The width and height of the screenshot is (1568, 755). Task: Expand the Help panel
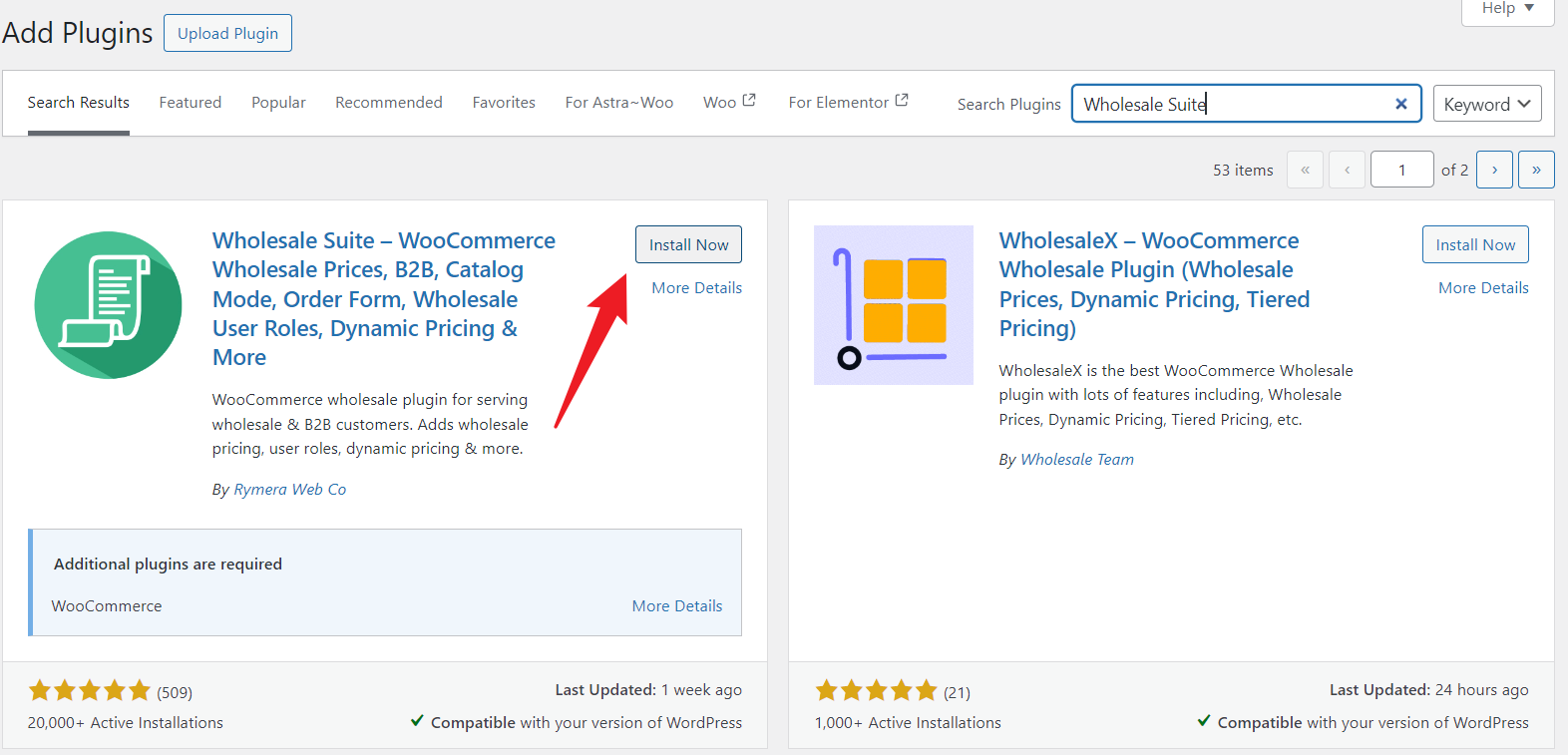pyautogui.click(x=1507, y=9)
